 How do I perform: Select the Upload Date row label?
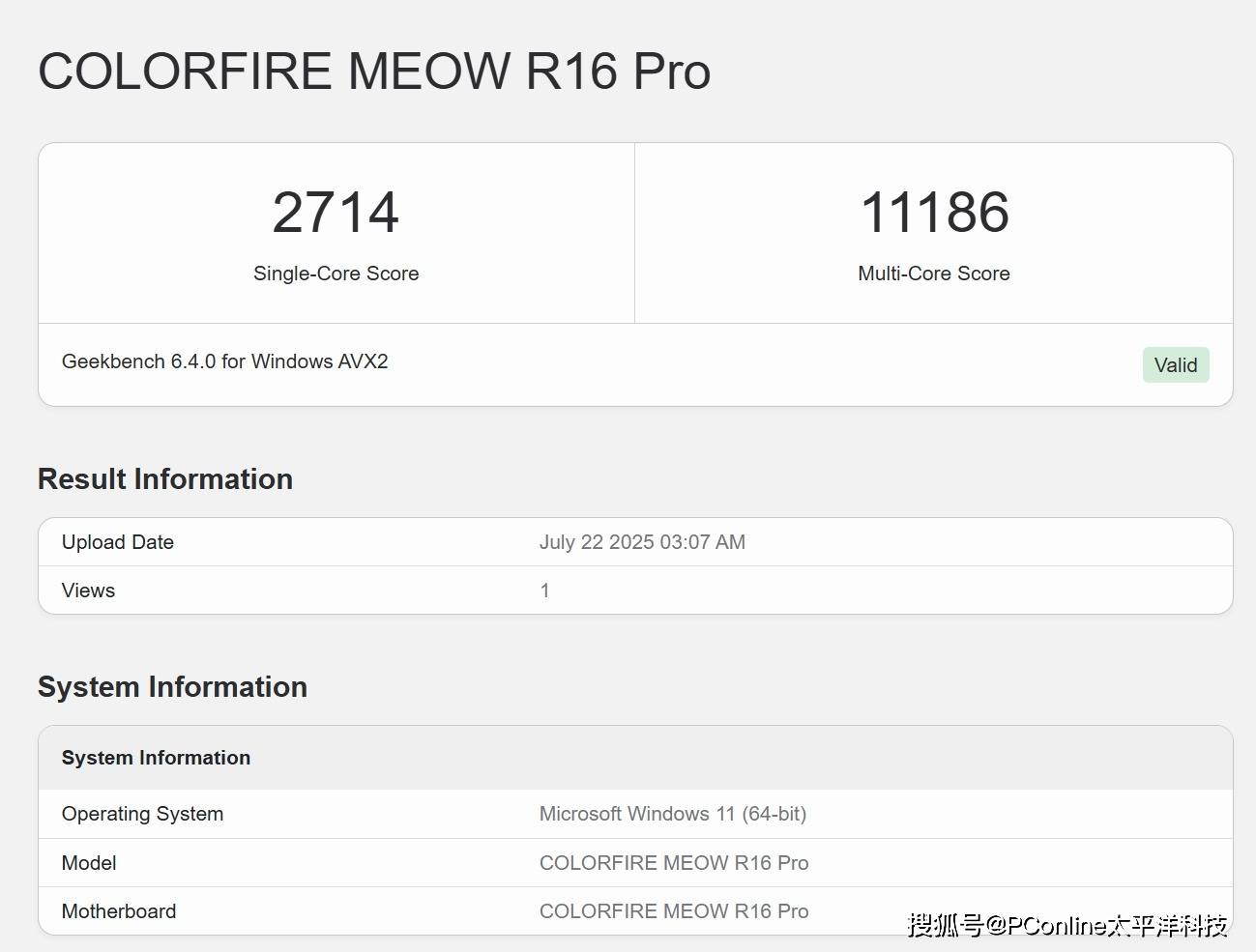tap(118, 542)
